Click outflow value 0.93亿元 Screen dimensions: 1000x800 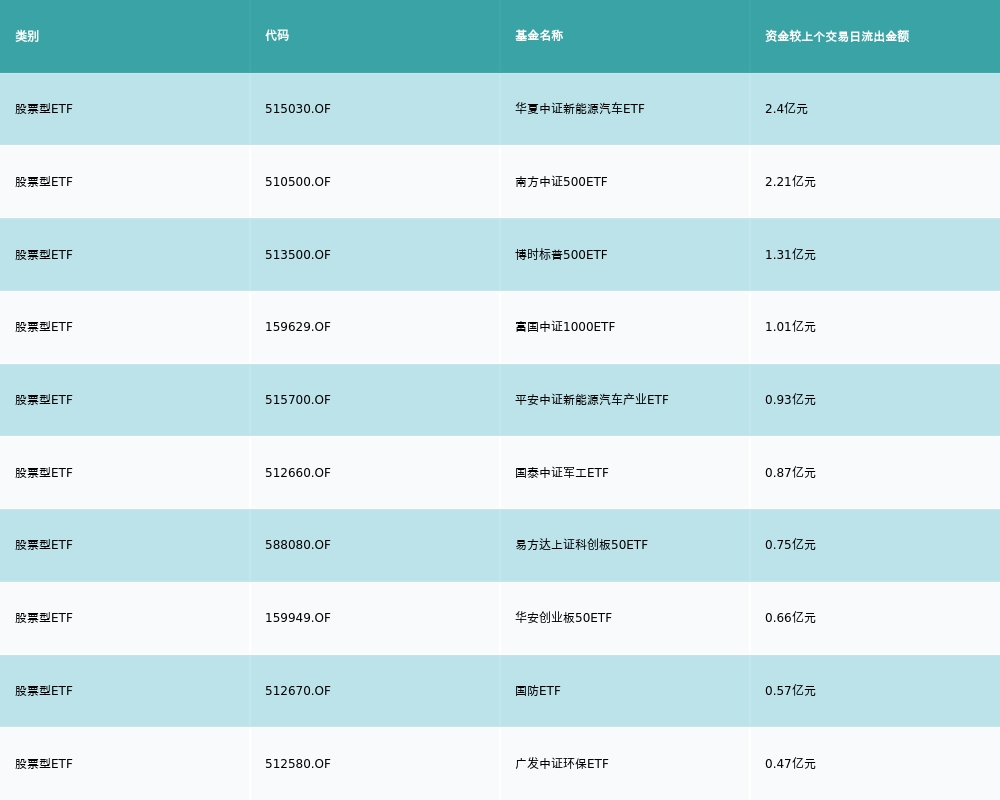pyautogui.click(x=790, y=400)
